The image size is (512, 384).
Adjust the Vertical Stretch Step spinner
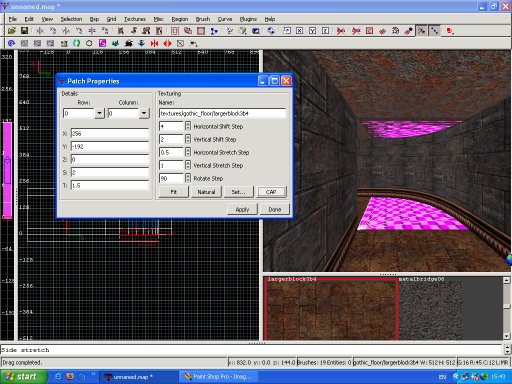(188, 165)
